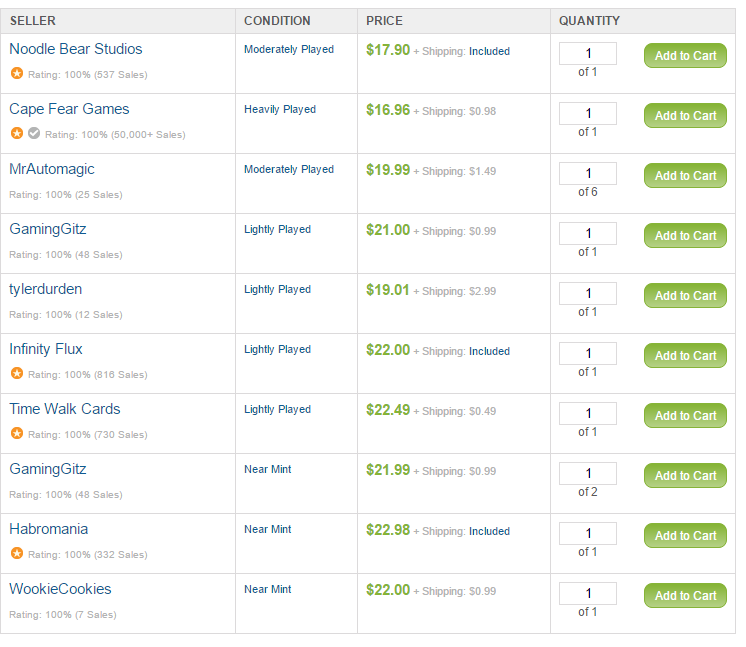This screenshot has width=746, height=647.
Task: Open the WookieCookies seller profile
Action: 60,588
